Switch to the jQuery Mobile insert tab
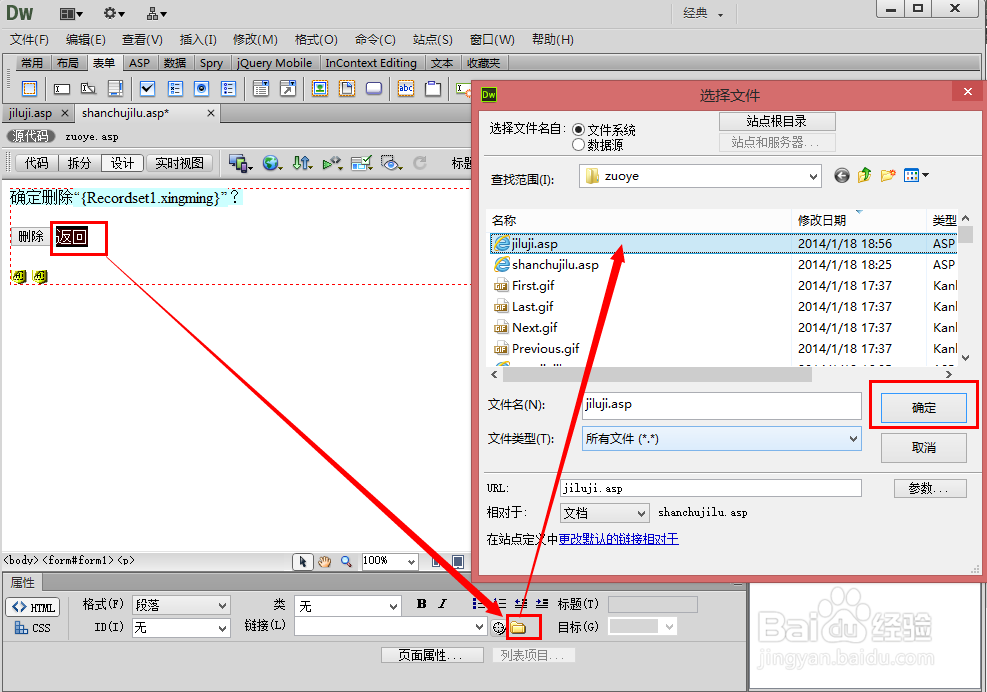This screenshot has height=692, width=987. click(x=274, y=63)
